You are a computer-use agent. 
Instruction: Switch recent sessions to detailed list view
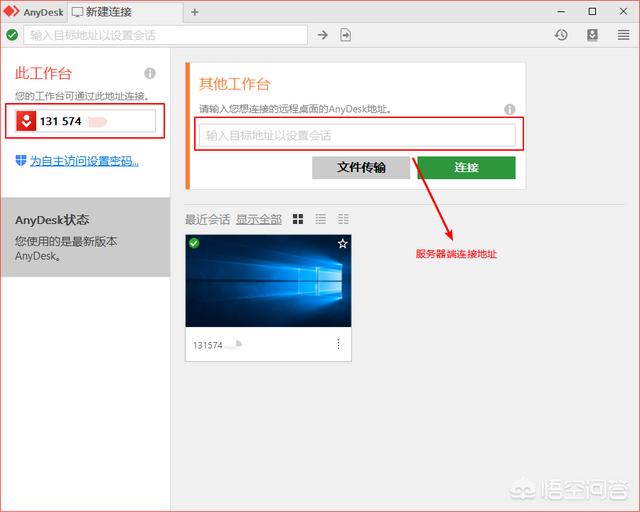point(343,219)
